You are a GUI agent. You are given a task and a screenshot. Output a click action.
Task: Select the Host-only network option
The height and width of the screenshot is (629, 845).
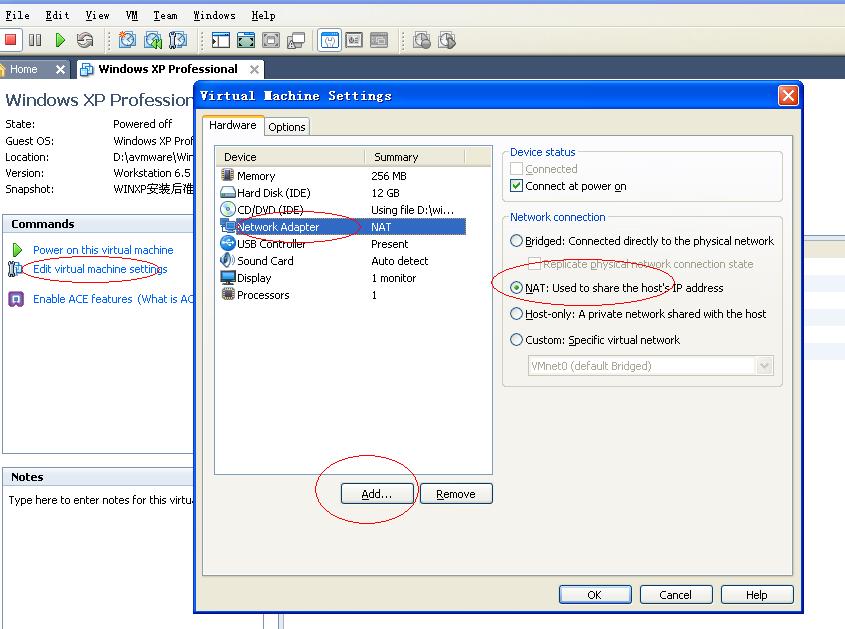(516, 314)
